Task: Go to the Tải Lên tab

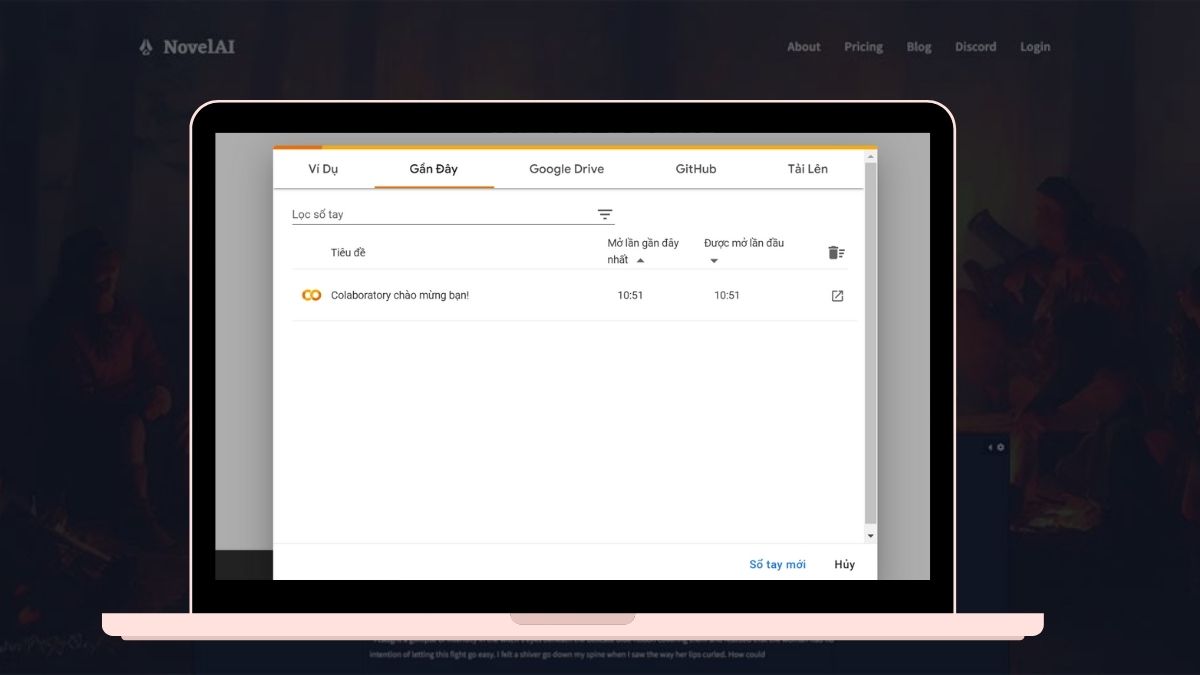Action: [807, 169]
